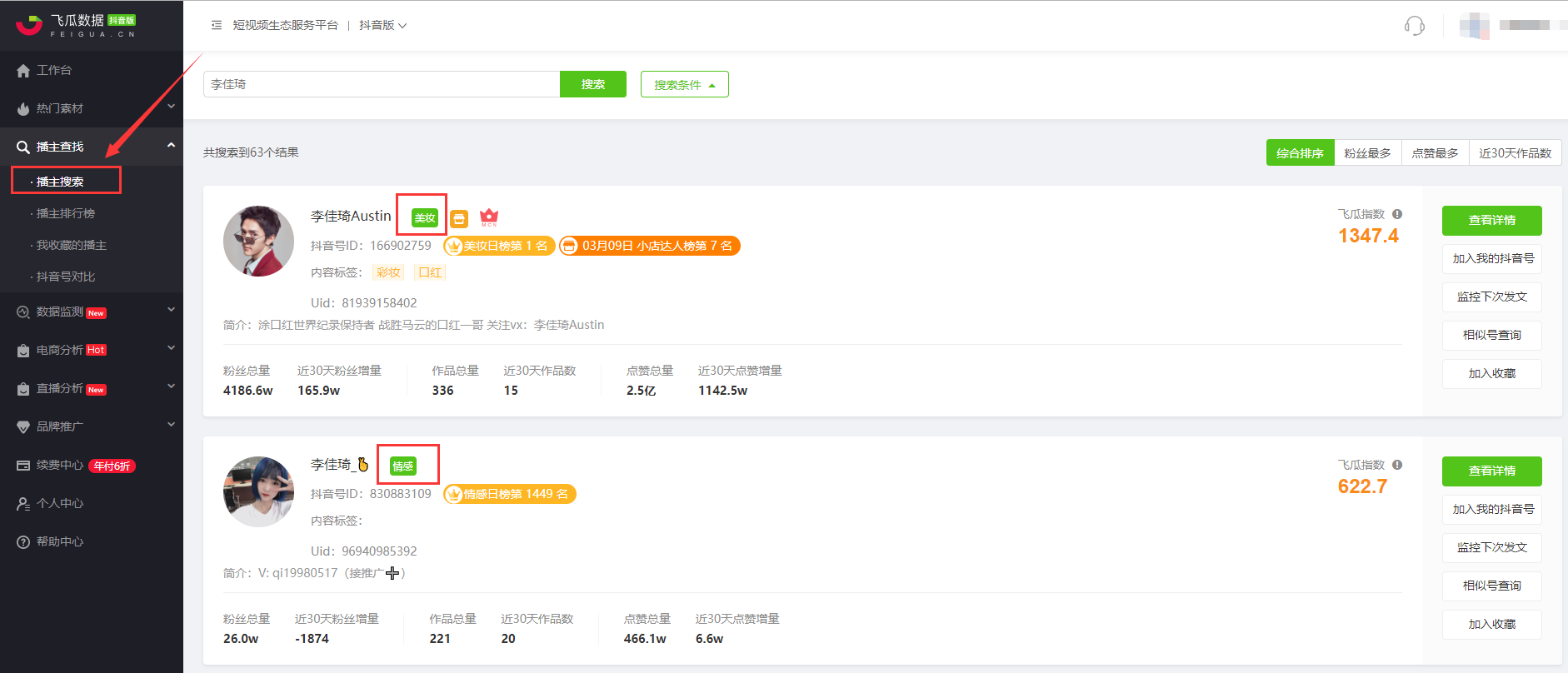Click the data monitoring icon

click(23, 312)
